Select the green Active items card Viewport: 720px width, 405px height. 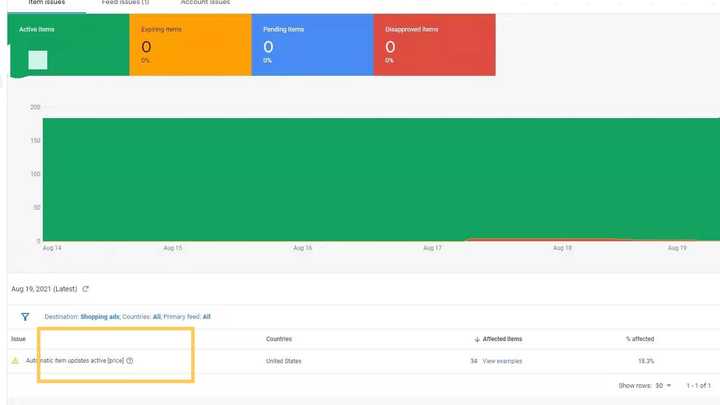68,45
